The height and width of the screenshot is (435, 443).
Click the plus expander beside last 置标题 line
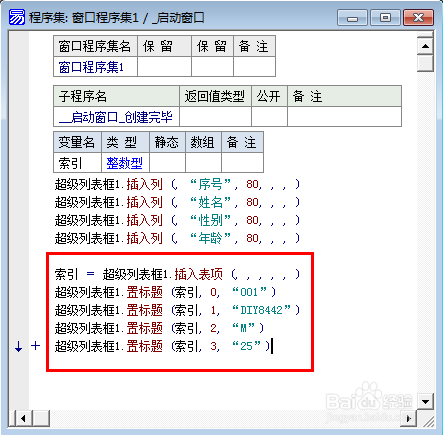(x=35, y=345)
